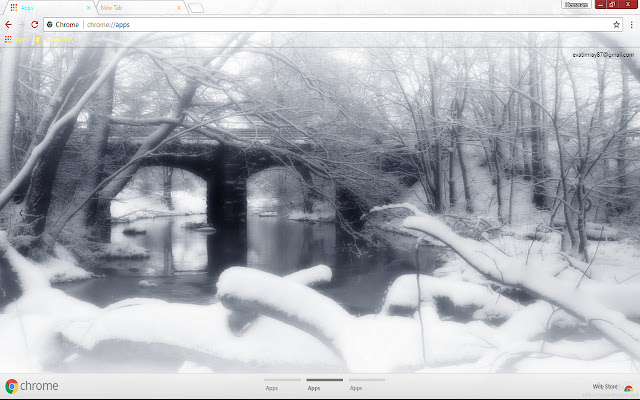Switch to the New Tab tab
The width and height of the screenshot is (640, 400).
coord(141,8)
